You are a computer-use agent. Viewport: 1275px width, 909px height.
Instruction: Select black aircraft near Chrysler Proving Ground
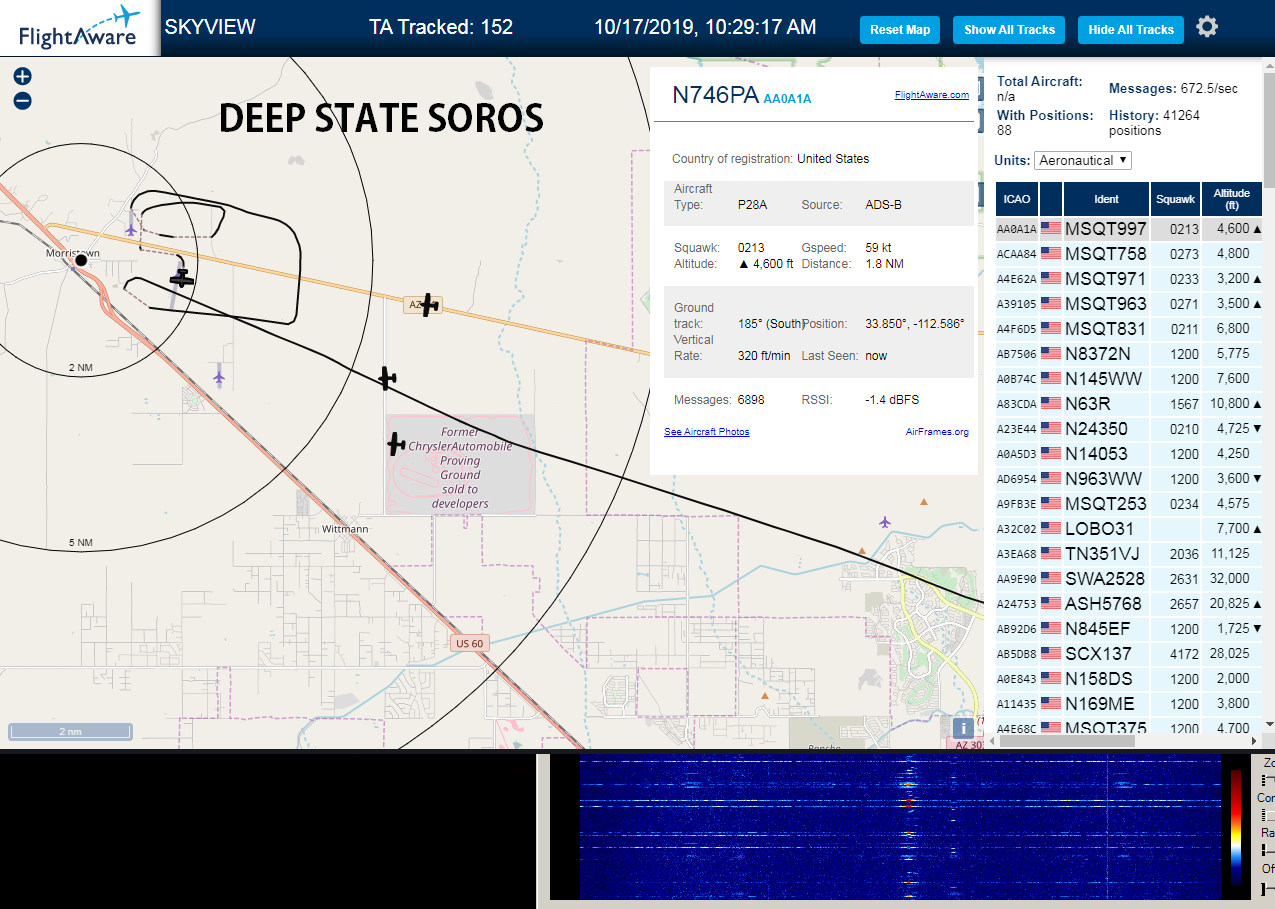click(x=397, y=443)
